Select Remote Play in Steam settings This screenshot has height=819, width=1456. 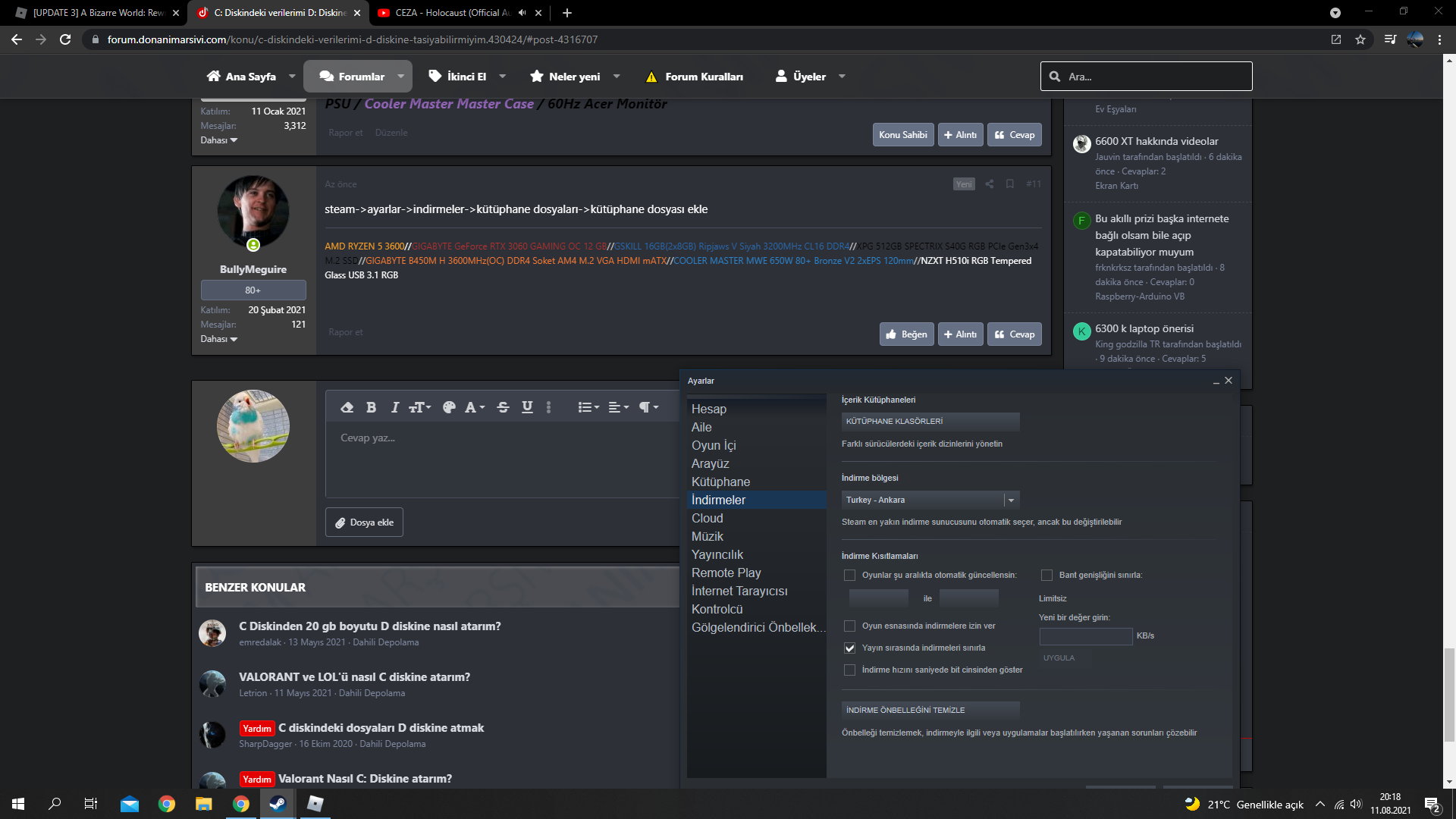pos(756,573)
